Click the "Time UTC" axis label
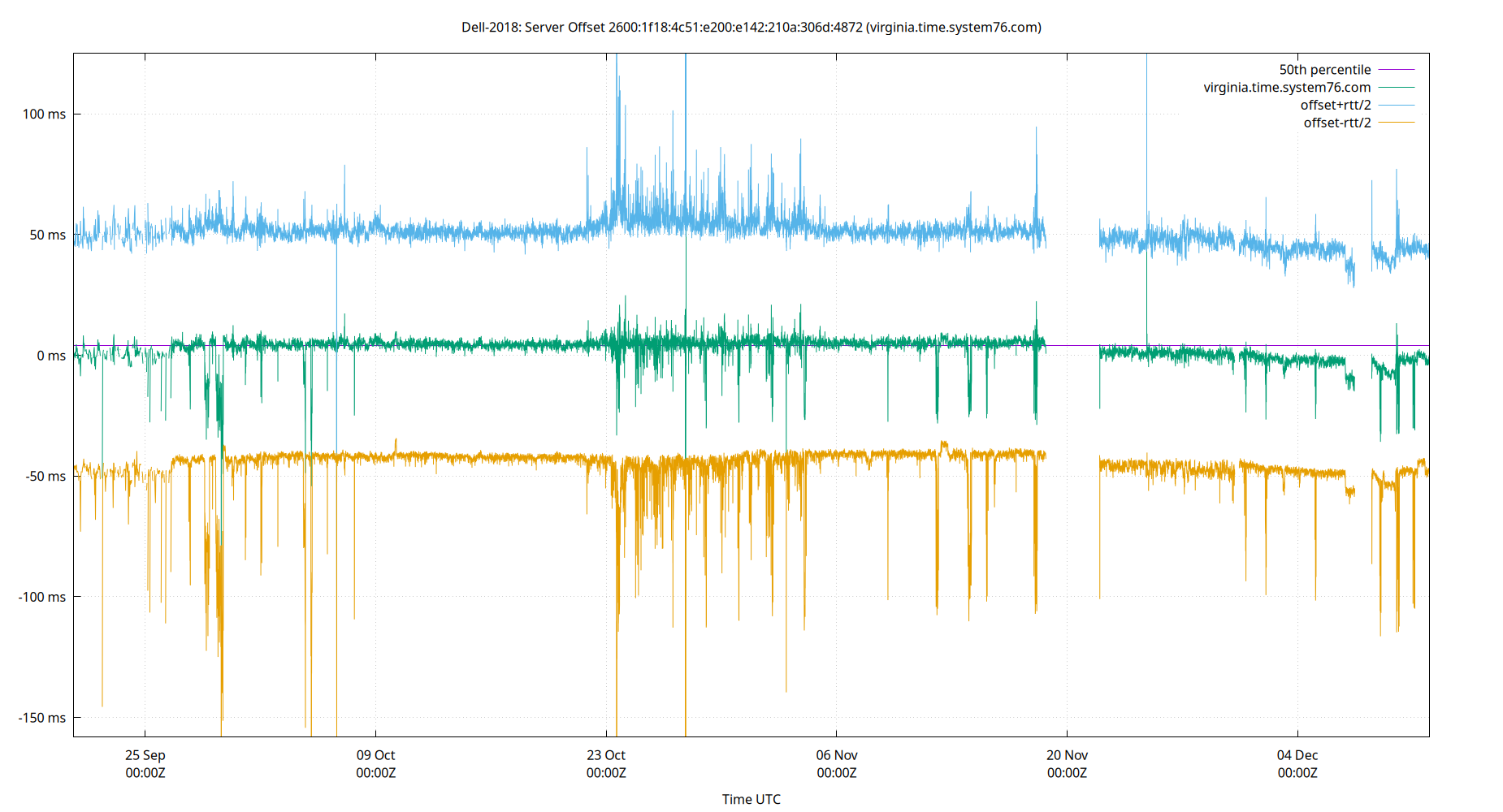Screen dimensions: 1503x812 [751, 799]
